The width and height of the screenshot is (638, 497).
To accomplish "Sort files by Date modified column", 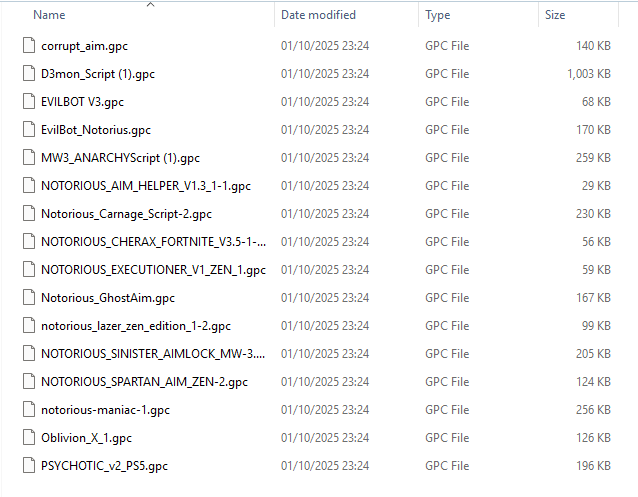I will pos(318,15).
